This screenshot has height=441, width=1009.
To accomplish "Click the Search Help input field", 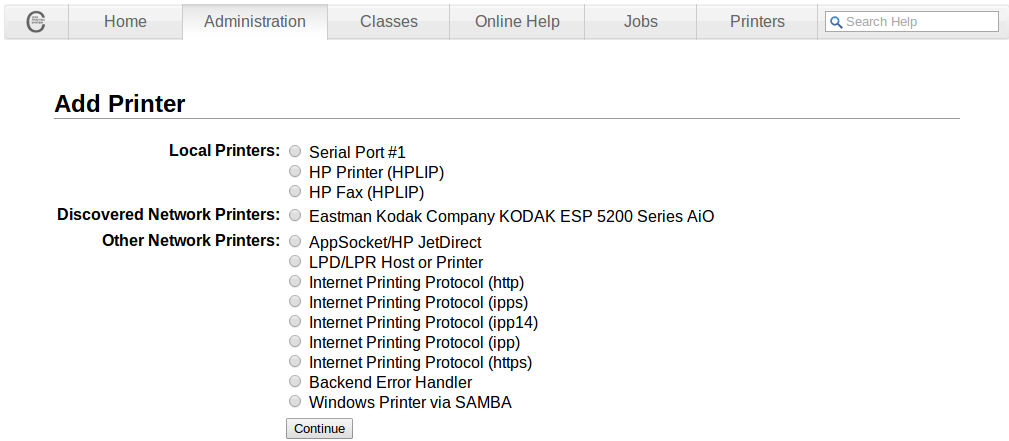I will [x=912, y=22].
